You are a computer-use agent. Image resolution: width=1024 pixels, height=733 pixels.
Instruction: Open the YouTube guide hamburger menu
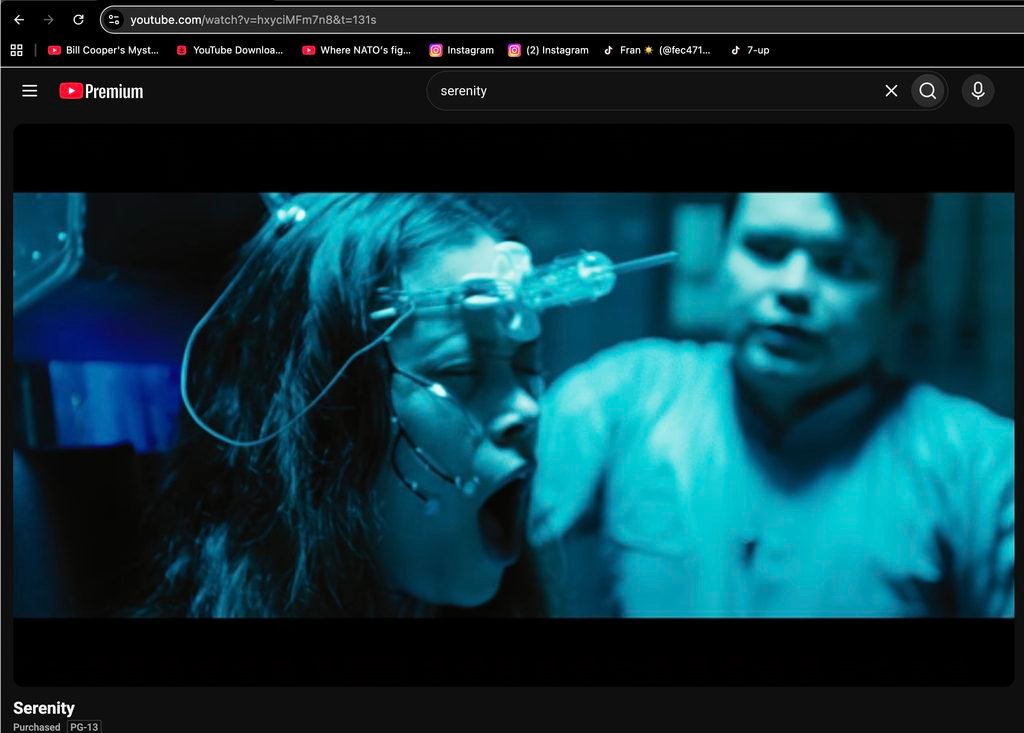(x=29, y=91)
